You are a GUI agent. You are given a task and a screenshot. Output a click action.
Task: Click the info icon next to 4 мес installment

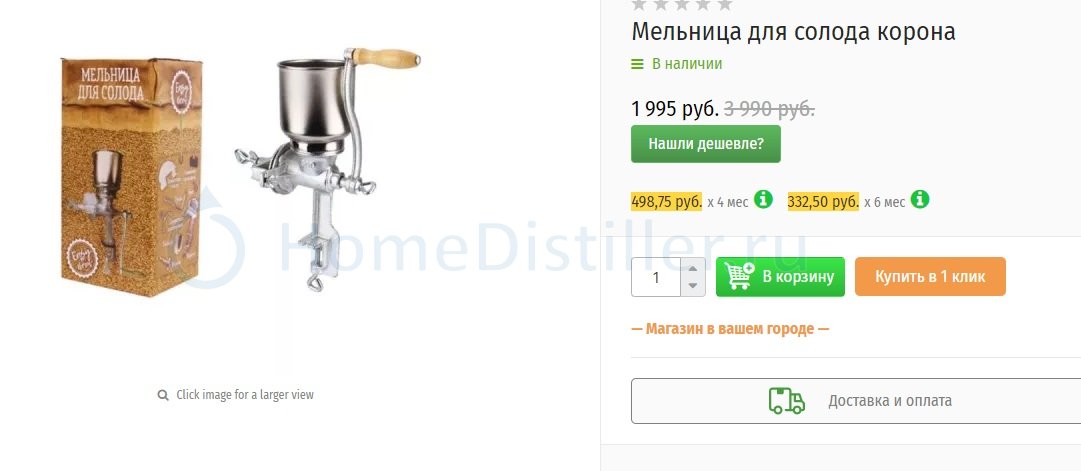(763, 200)
